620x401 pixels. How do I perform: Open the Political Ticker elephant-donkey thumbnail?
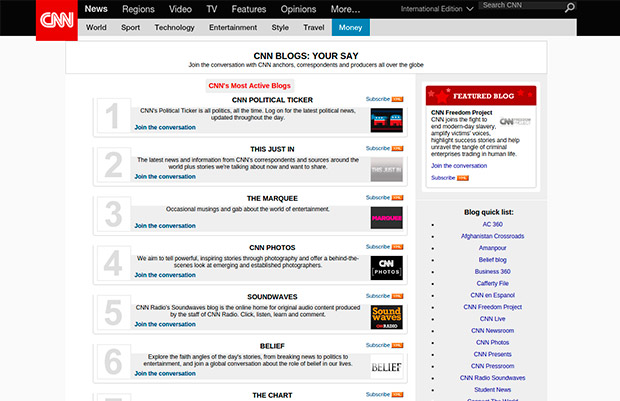coord(386,120)
